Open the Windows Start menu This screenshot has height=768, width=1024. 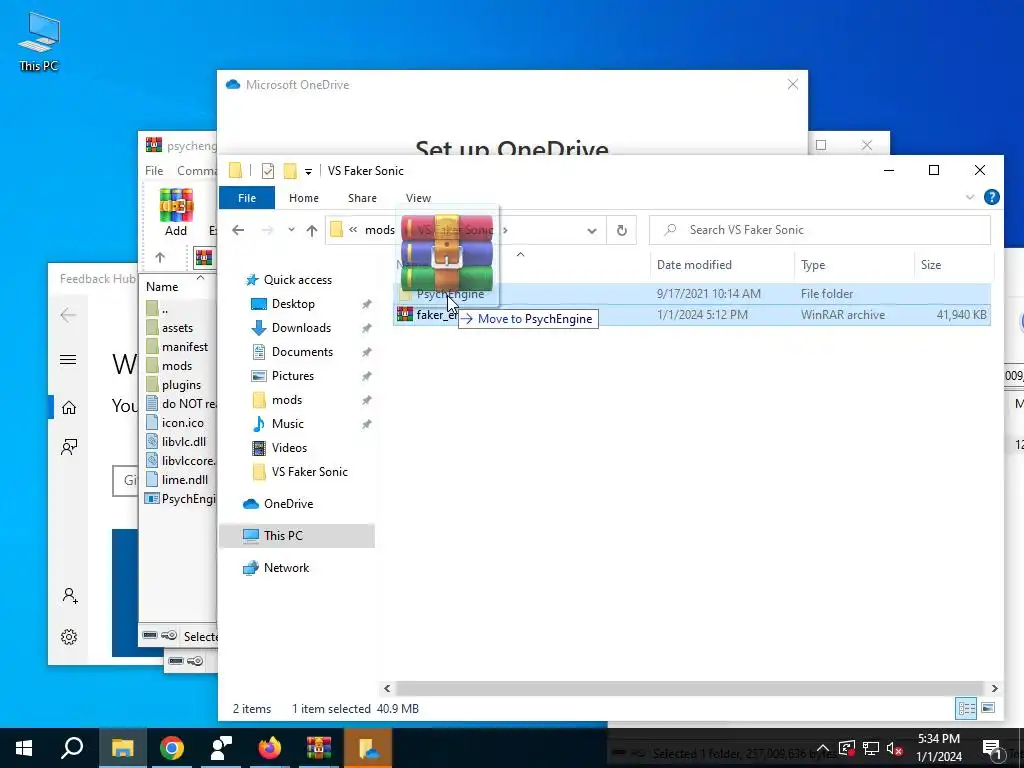click(x=24, y=748)
